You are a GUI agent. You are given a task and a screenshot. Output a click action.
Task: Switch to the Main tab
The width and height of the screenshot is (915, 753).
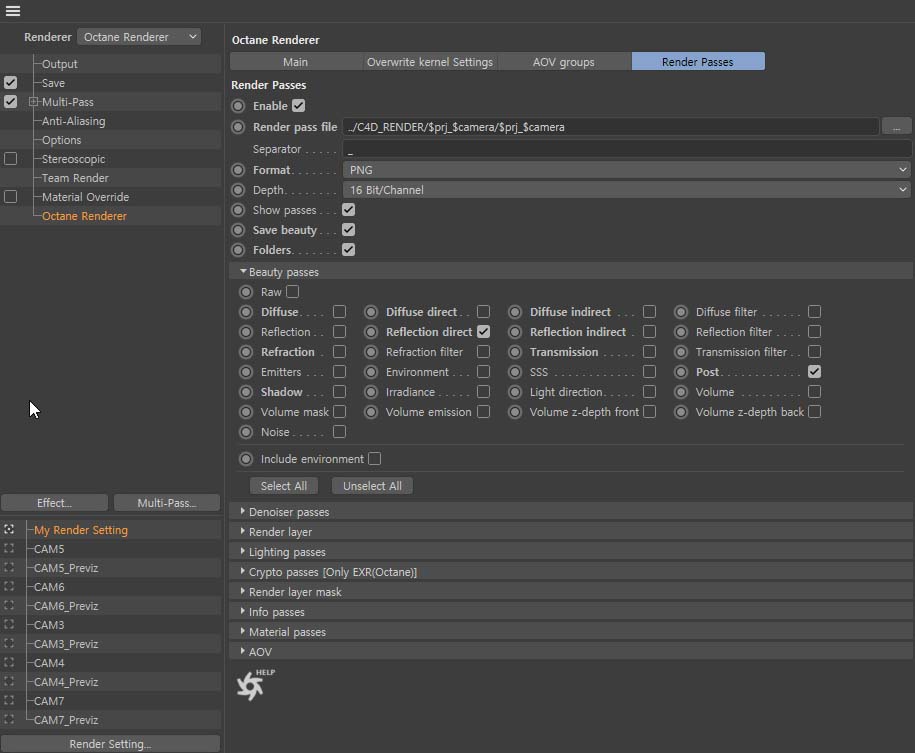tap(295, 62)
